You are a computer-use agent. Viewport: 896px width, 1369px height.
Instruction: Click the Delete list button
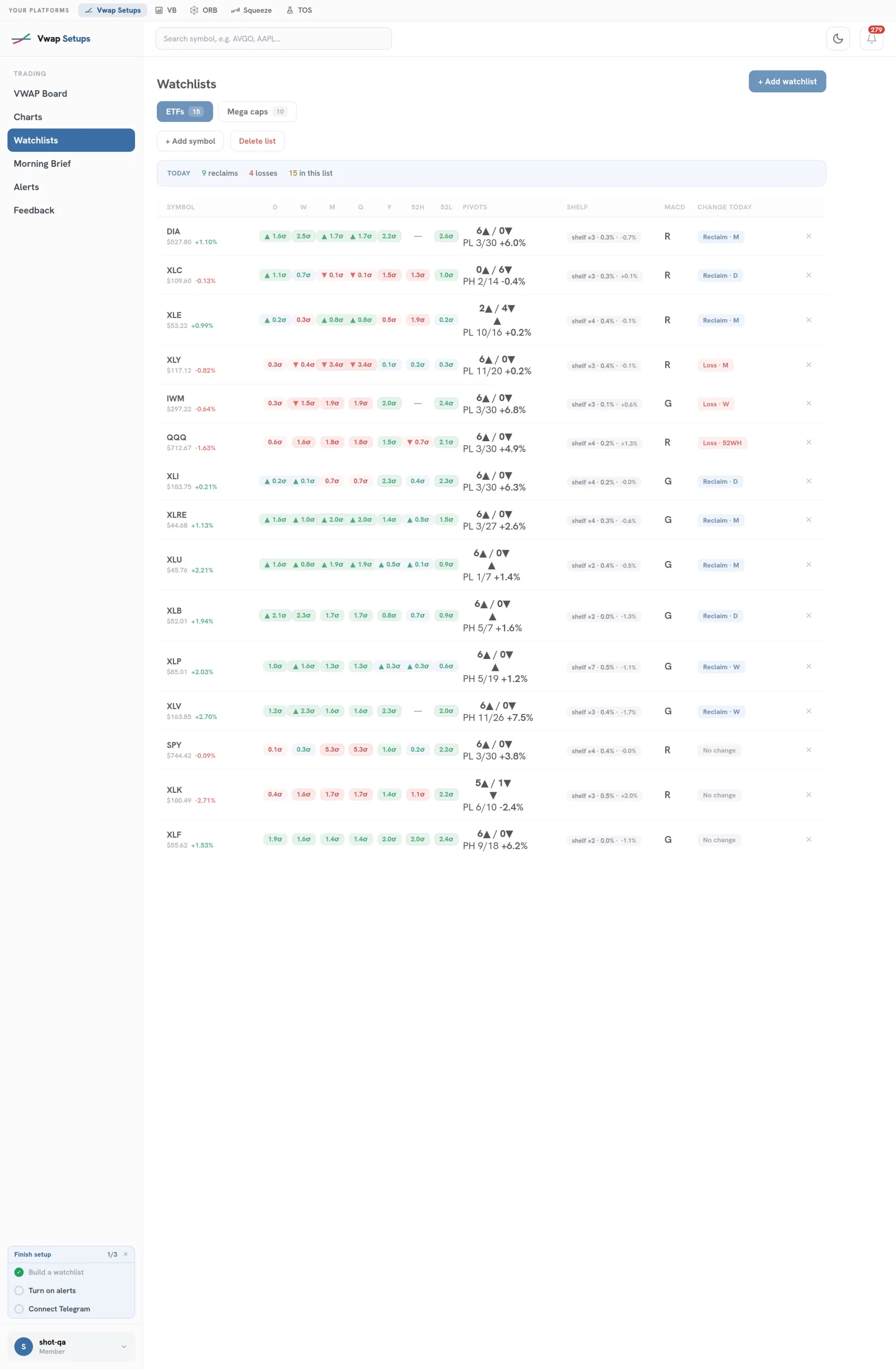click(257, 141)
